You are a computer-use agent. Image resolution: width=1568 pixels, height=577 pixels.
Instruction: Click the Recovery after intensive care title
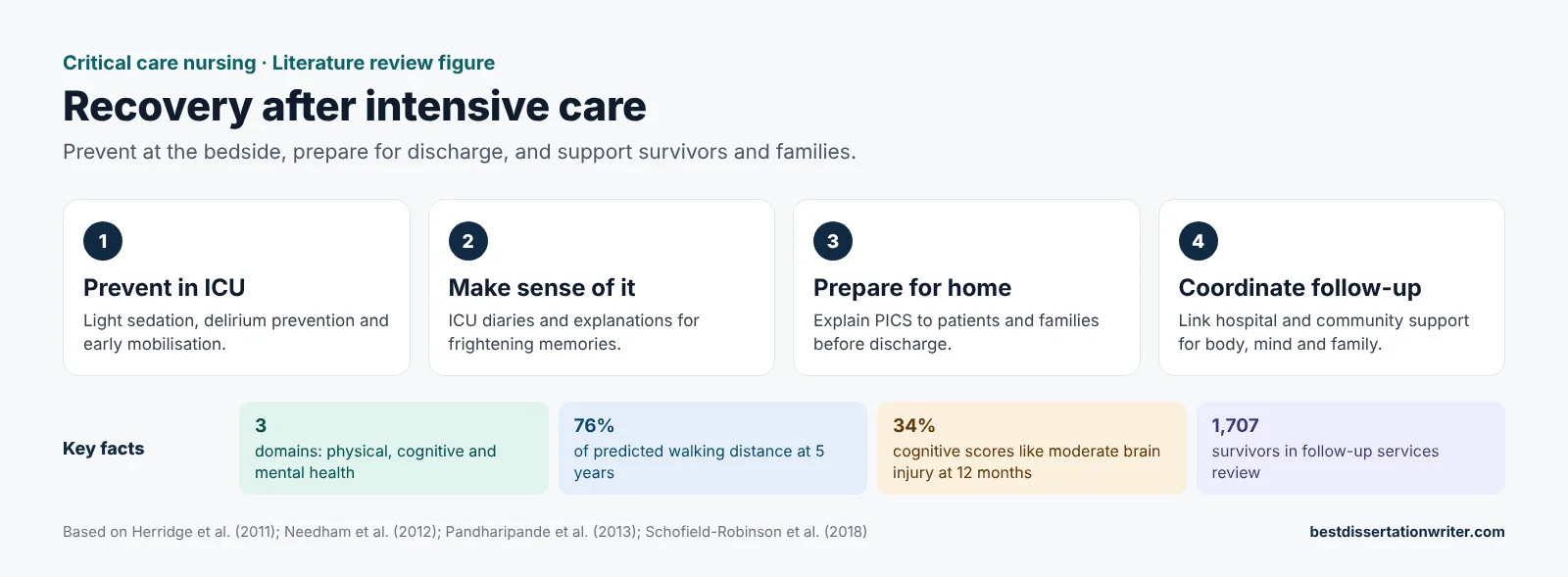[x=354, y=106]
